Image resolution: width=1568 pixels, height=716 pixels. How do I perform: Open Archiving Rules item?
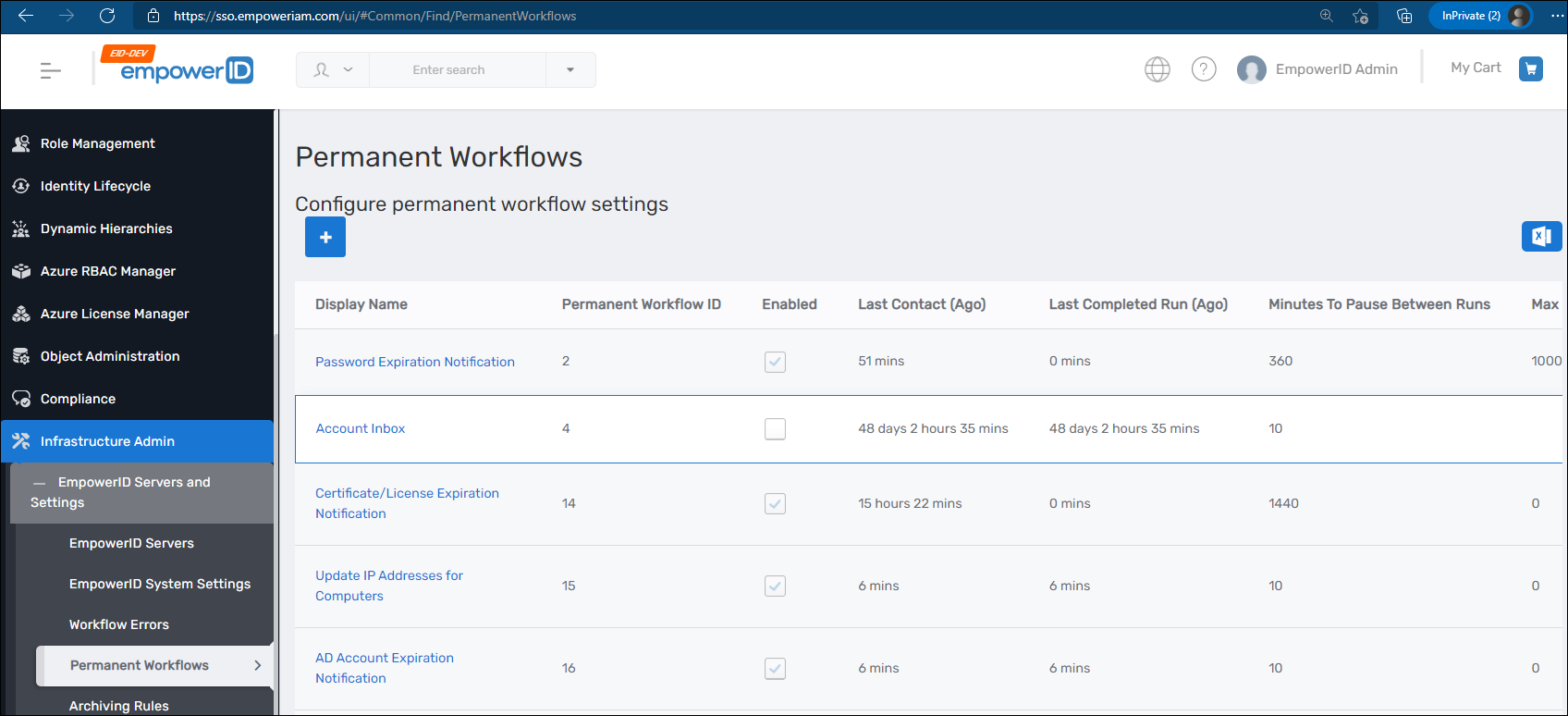[x=119, y=706]
